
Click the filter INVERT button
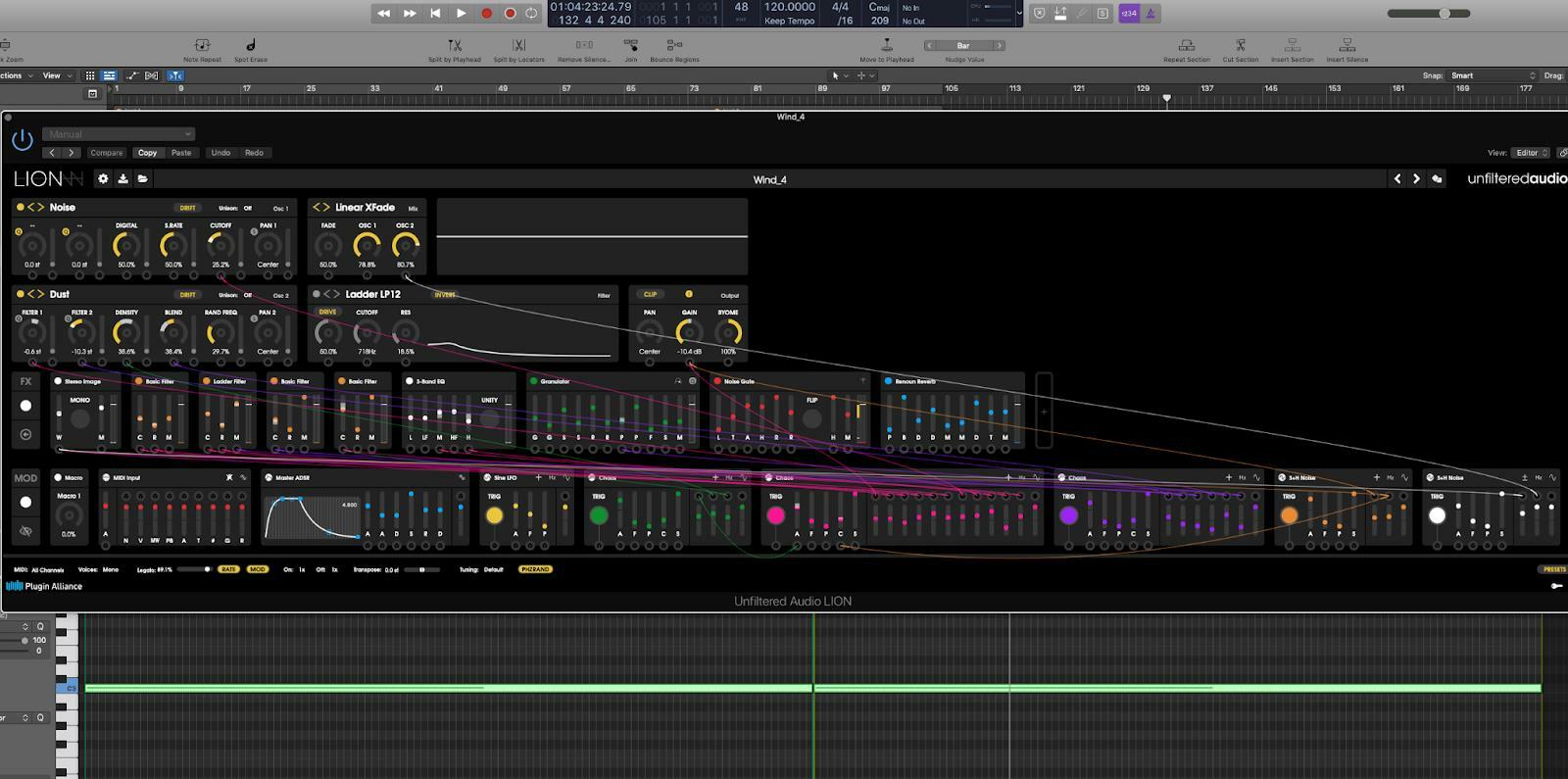coord(445,294)
